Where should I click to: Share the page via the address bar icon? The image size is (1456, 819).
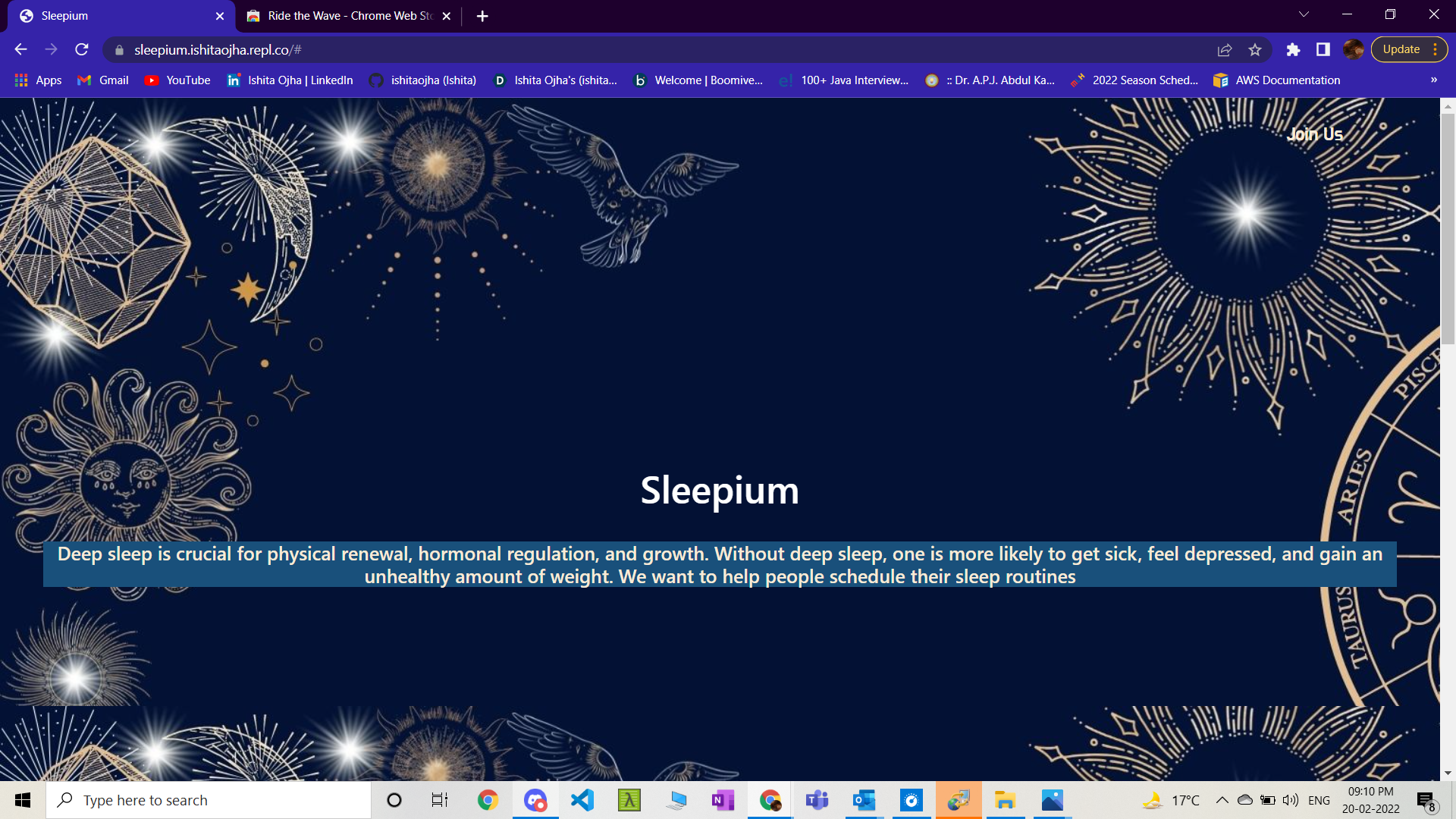point(1224,49)
